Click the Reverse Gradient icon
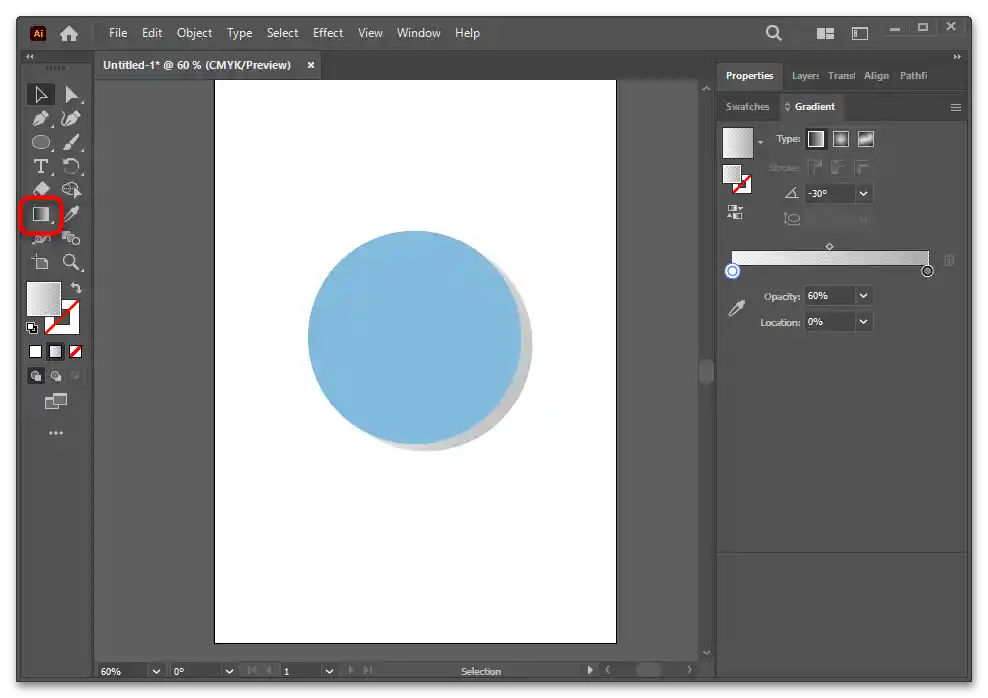The width and height of the screenshot is (988, 698). (x=735, y=212)
